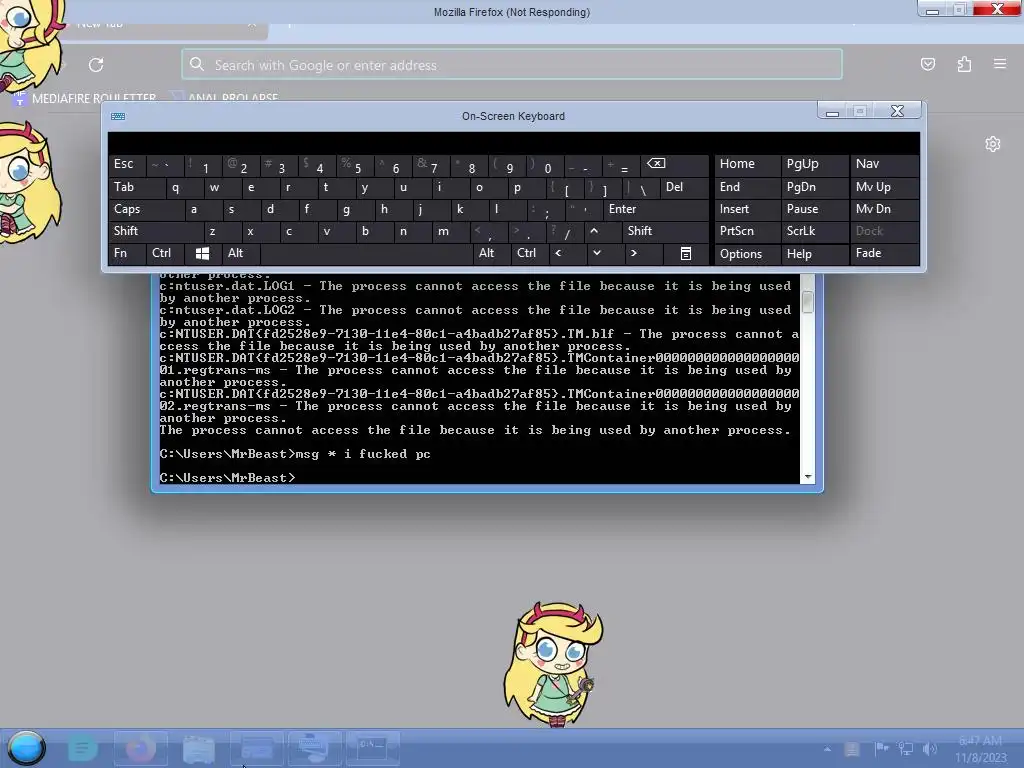This screenshot has height=768, width=1024.
Task: Show hidden tray icons arrow
Action: [827, 748]
